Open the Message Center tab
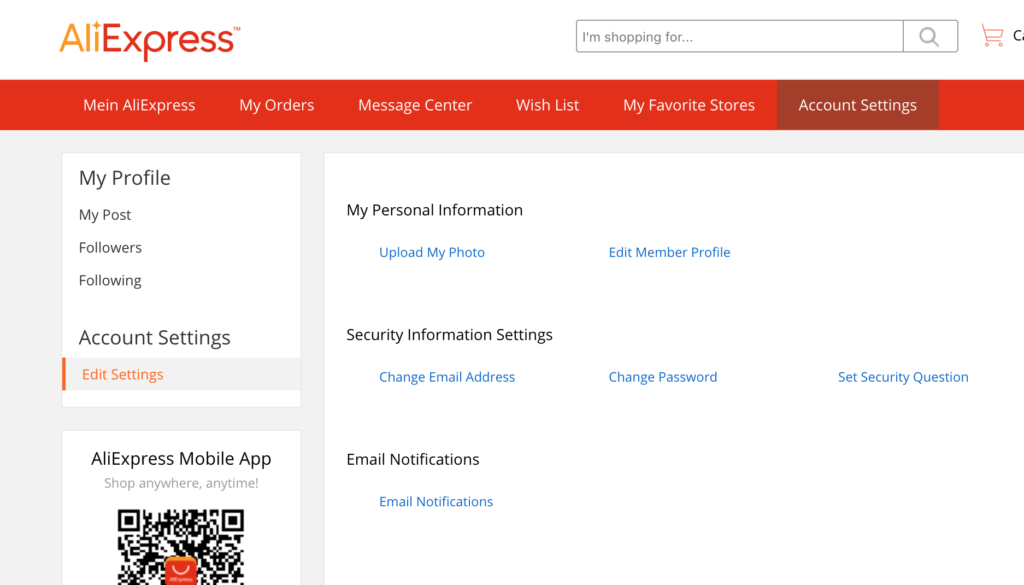The height and width of the screenshot is (585, 1024). 415,105
